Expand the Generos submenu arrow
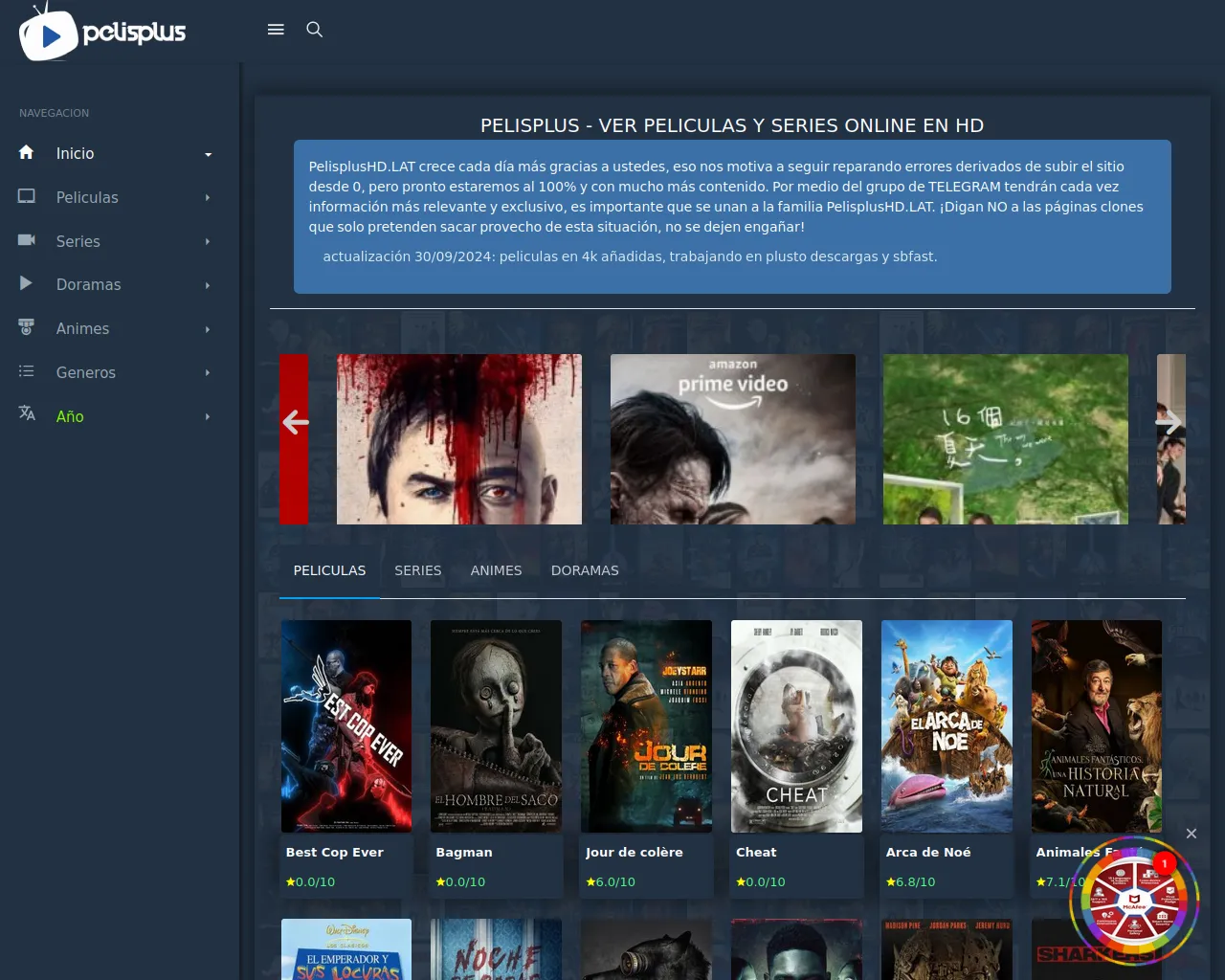The image size is (1225, 980). pos(208,373)
